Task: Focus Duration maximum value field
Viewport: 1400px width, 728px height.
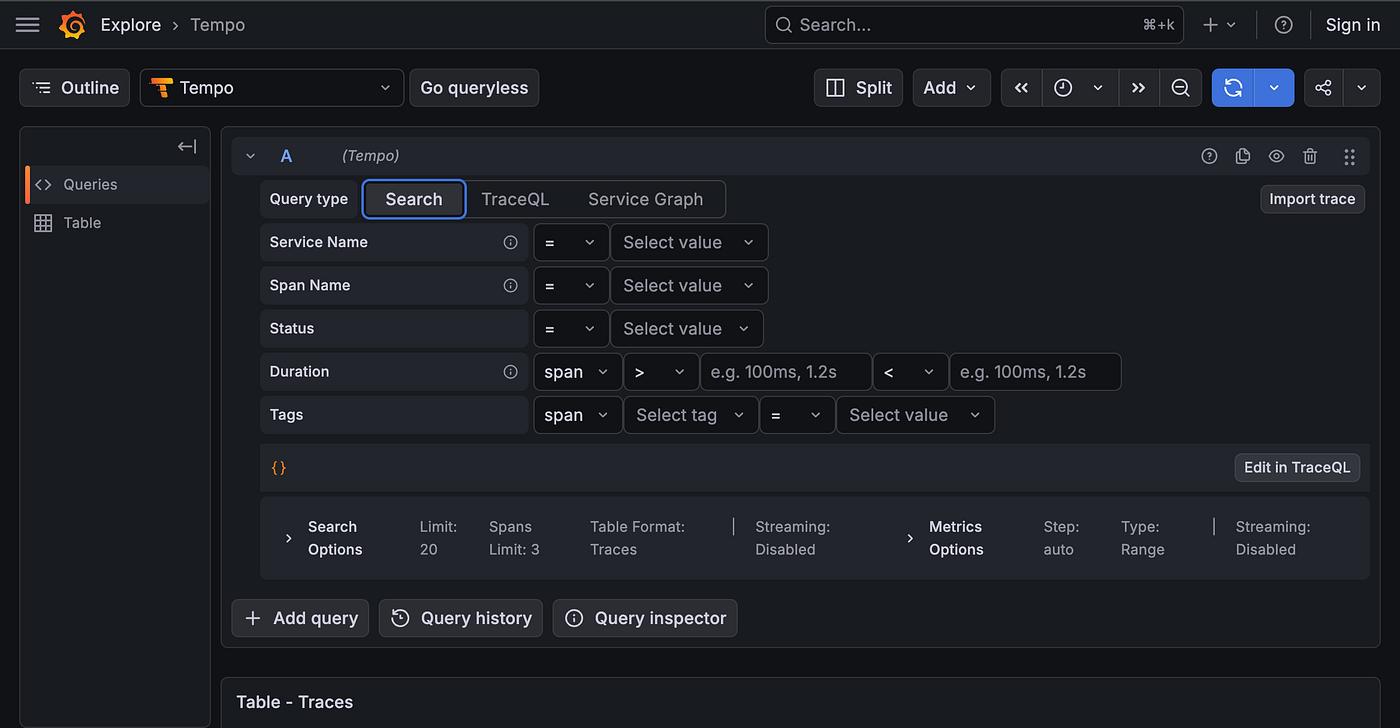Action: [x=1035, y=372]
